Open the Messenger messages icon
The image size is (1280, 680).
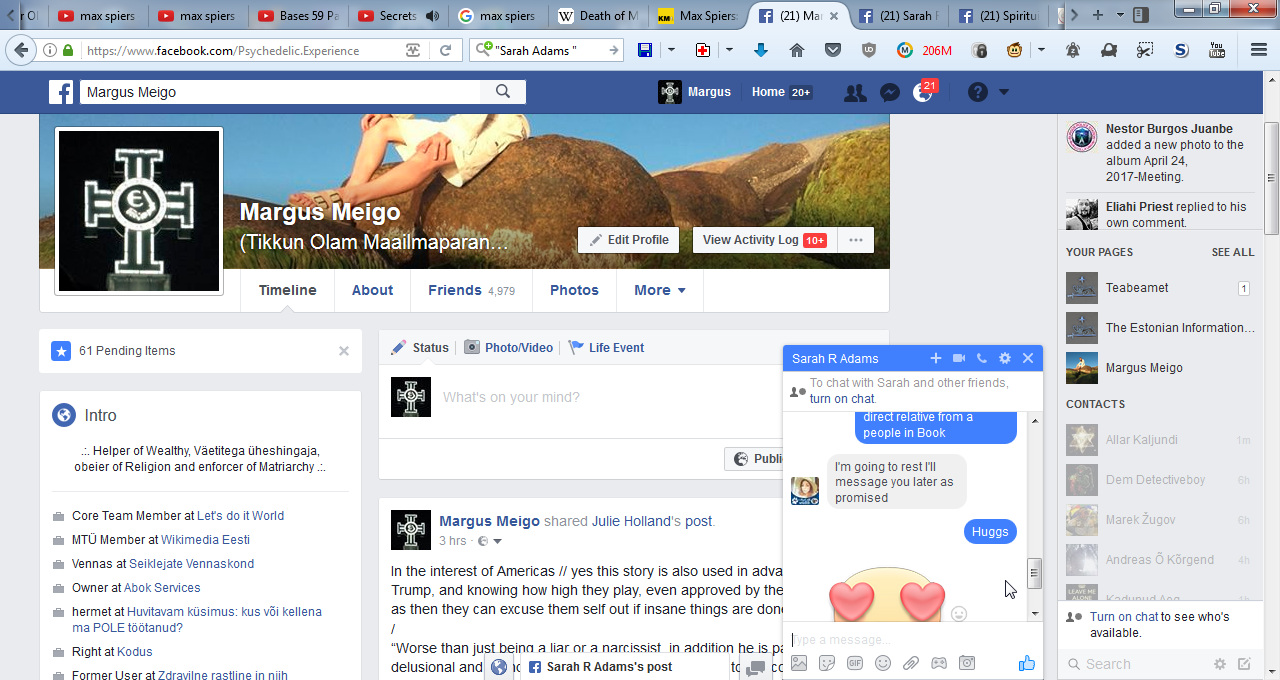(x=889, y=92)
